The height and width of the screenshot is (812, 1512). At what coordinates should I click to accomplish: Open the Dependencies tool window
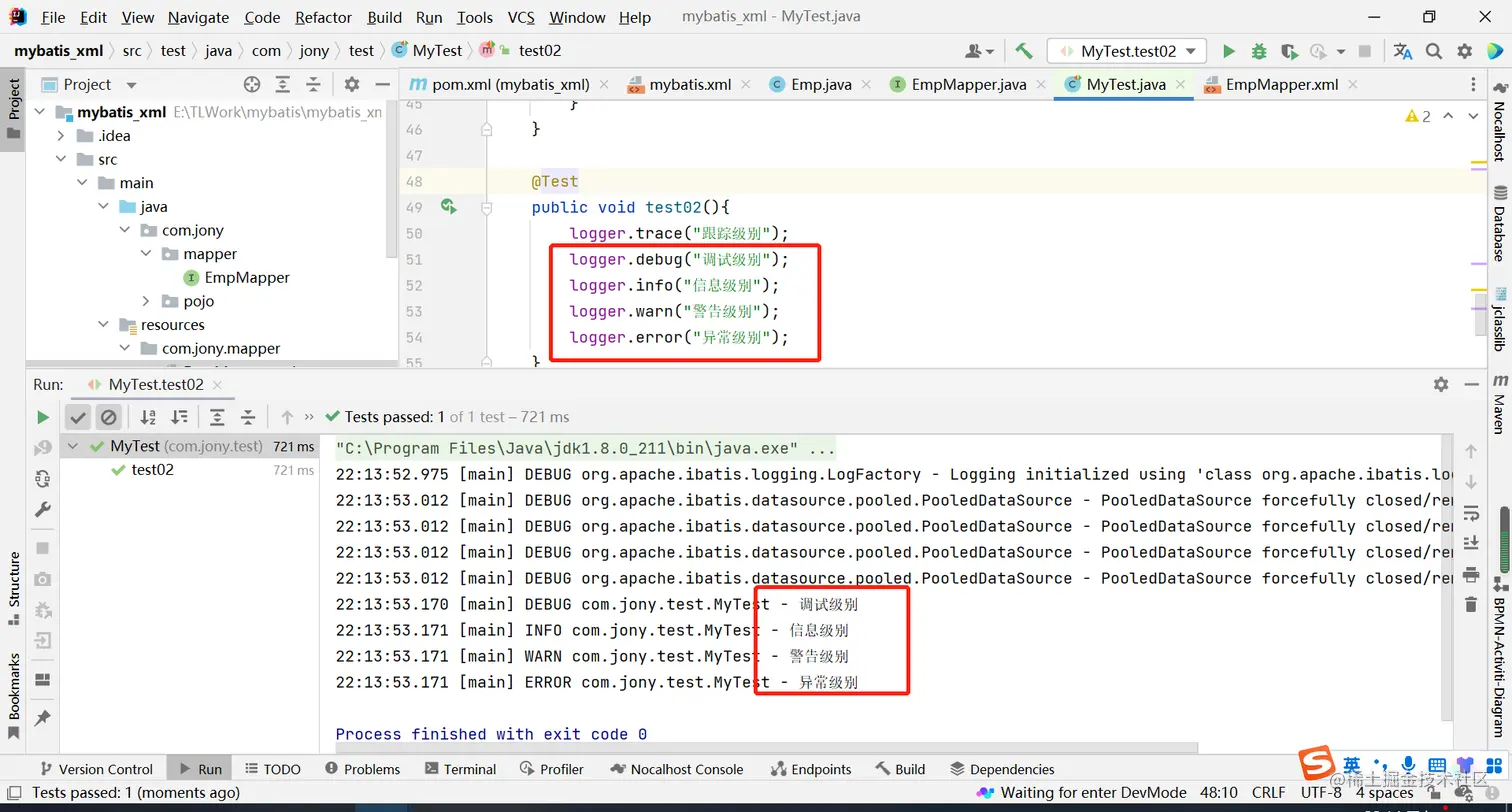click(1002, 769)
